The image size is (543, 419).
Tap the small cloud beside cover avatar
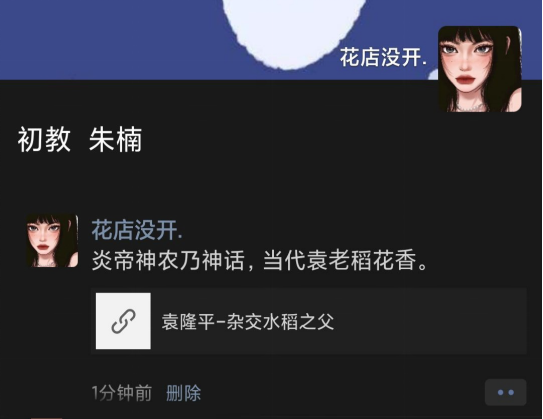(433, 74)
